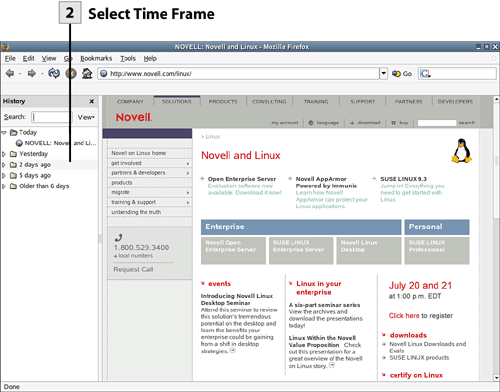Click the 5 days ago folder icon
The width and height of the screenshot is (500, 392).
tap(13, 175)
